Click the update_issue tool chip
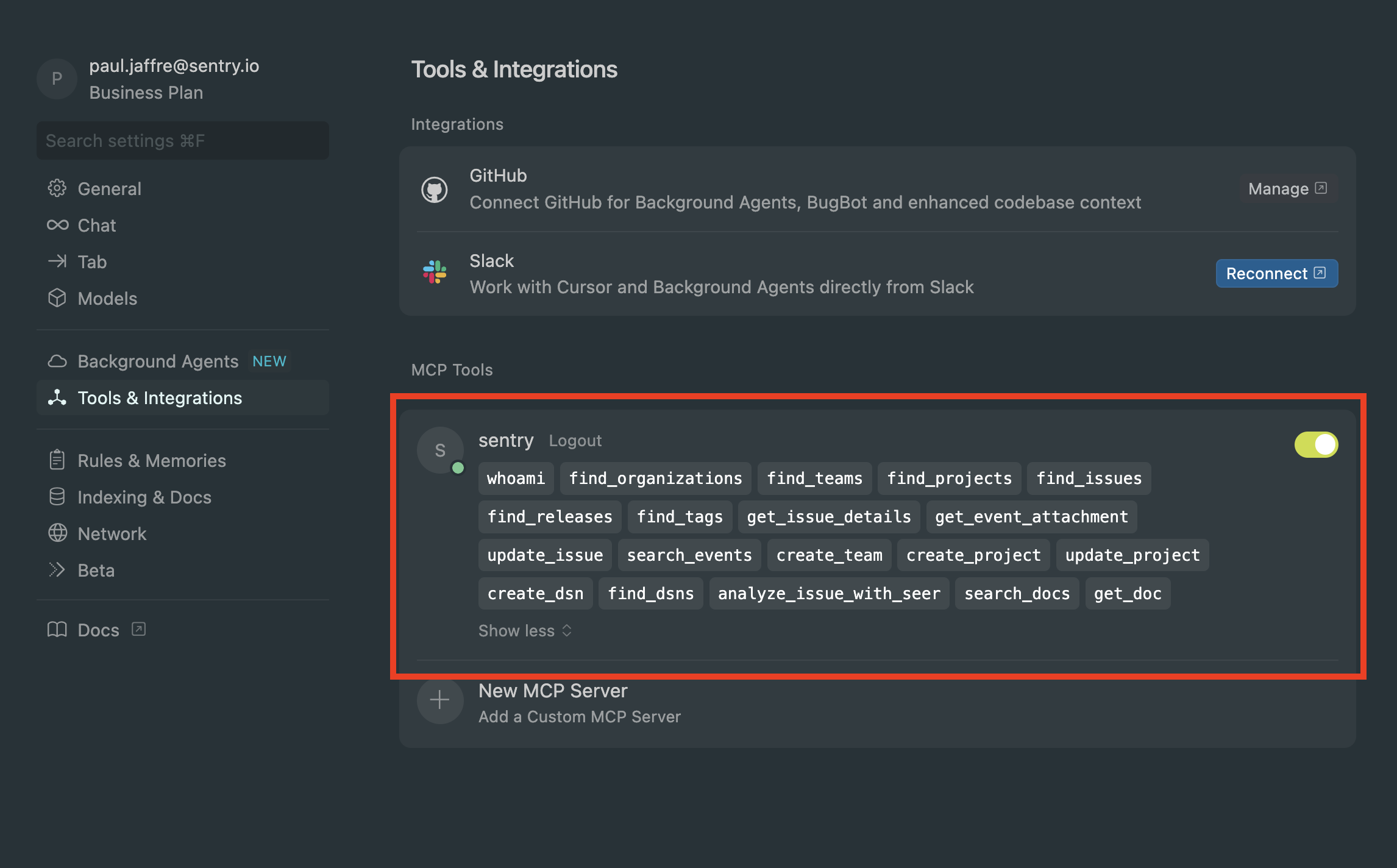This screenshot has height=868, width=1397. pos(545,555)
